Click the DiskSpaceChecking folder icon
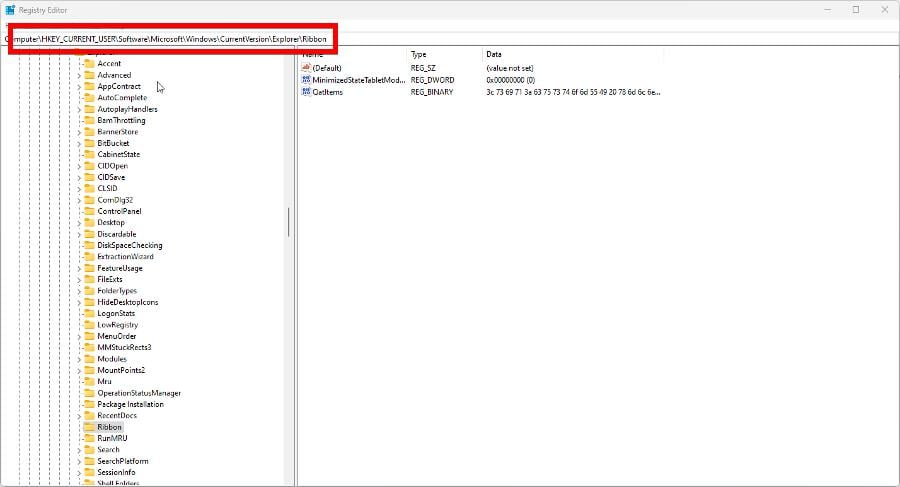 coord(89,245)
